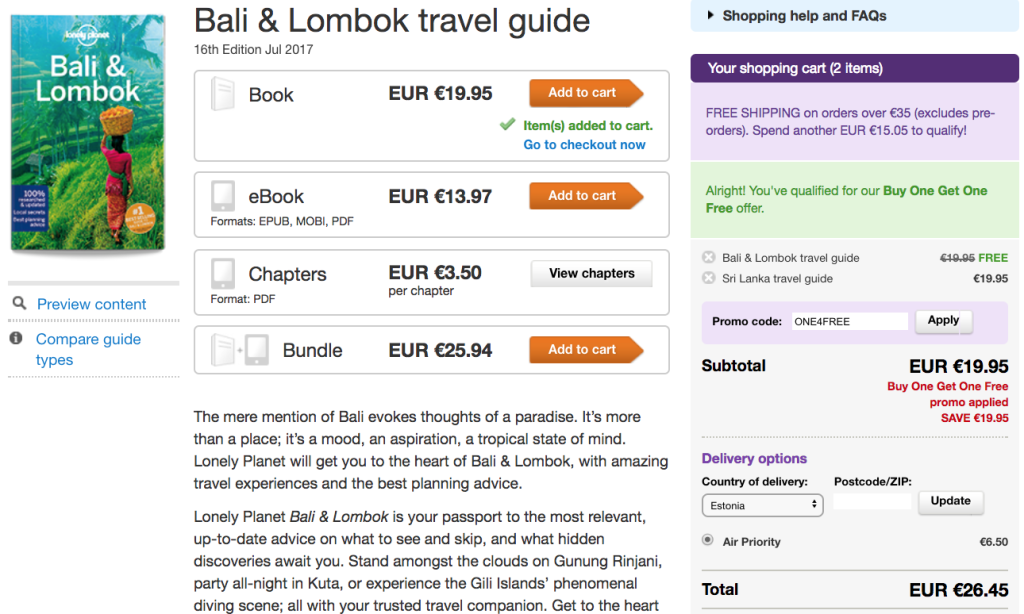Select the Air Priority delivery option
The image size is (1024, 614).
click(x=709, y=541)
